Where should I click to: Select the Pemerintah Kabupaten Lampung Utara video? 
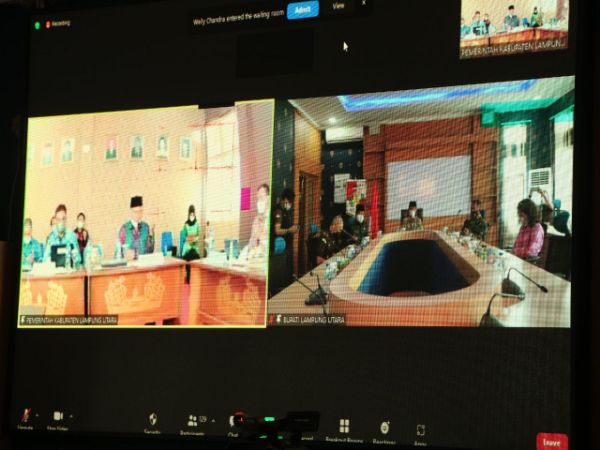(x=145, y=214)
